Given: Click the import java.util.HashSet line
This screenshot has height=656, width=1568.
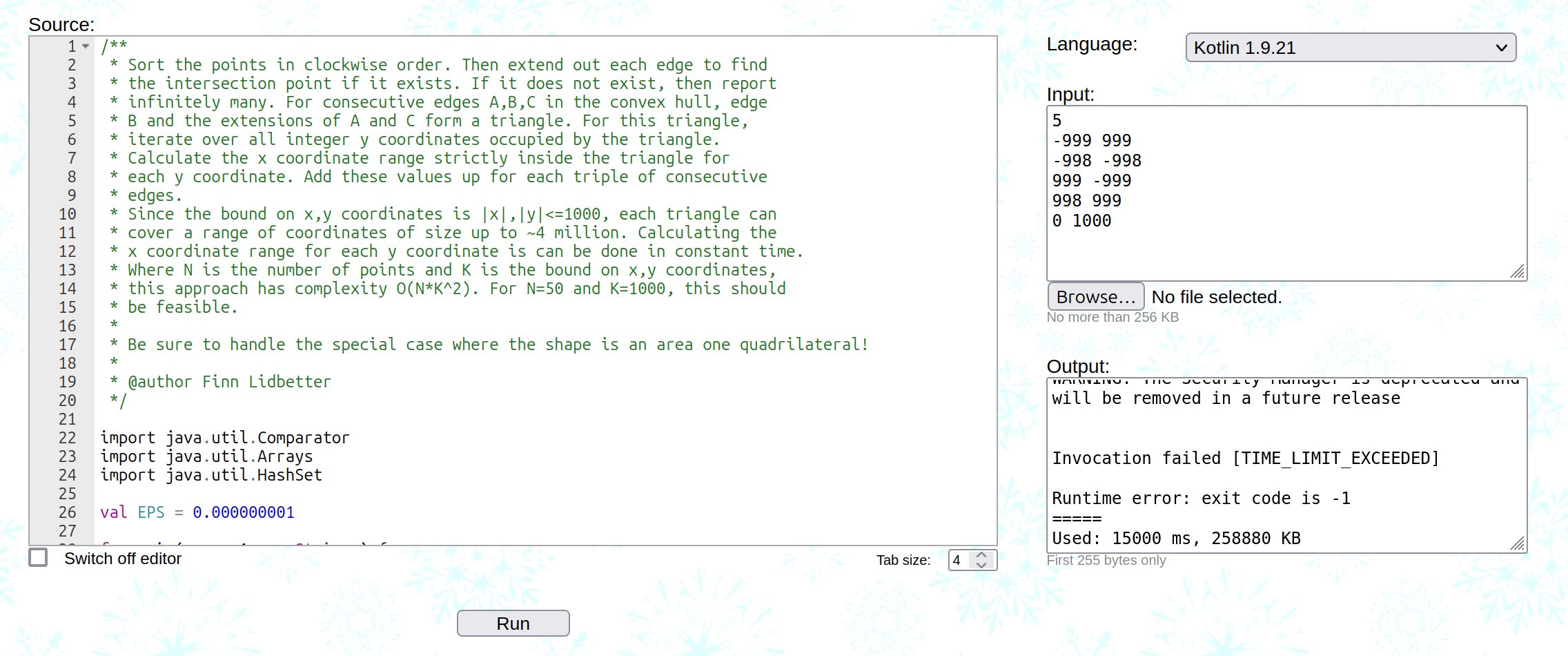Looking at the screenshot, I should click(211, 475).
